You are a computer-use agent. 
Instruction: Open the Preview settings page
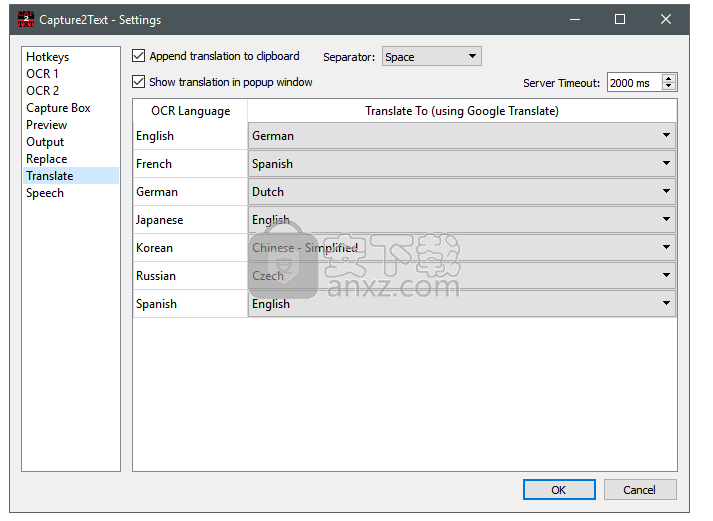[x=70, y=125]
